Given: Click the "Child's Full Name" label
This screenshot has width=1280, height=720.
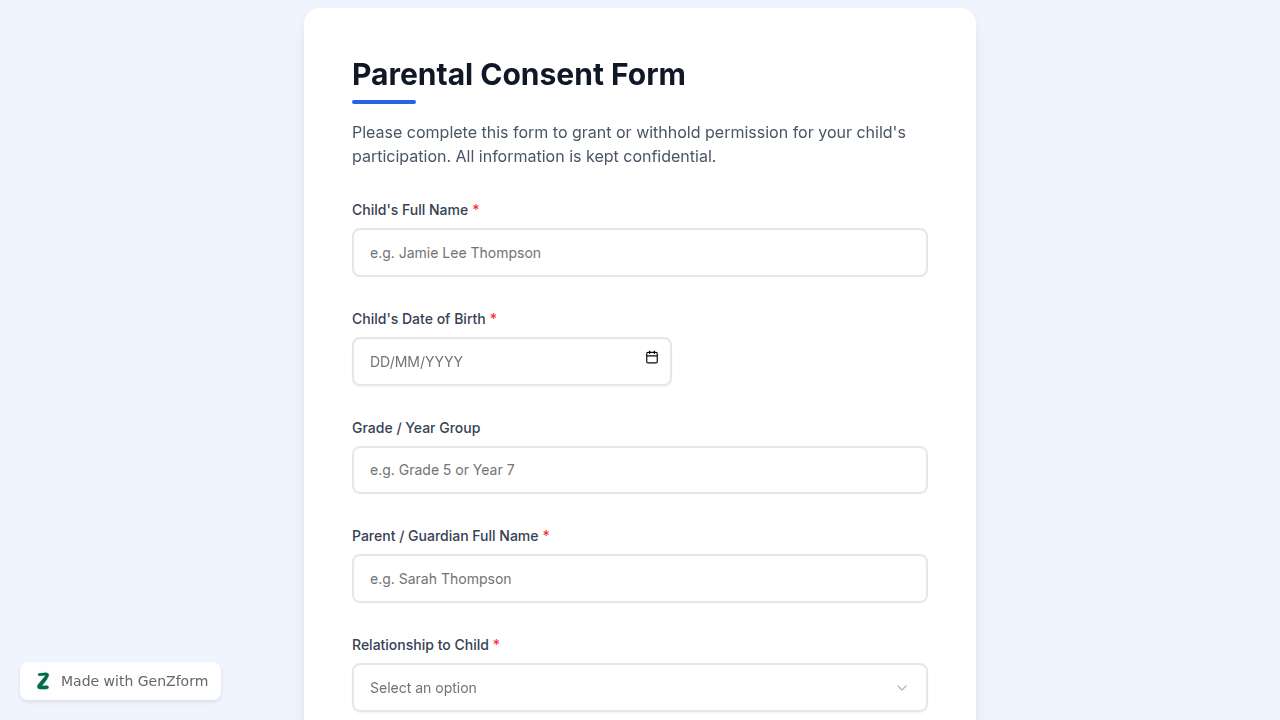Looking at the screenshot, I should [410, 210].
